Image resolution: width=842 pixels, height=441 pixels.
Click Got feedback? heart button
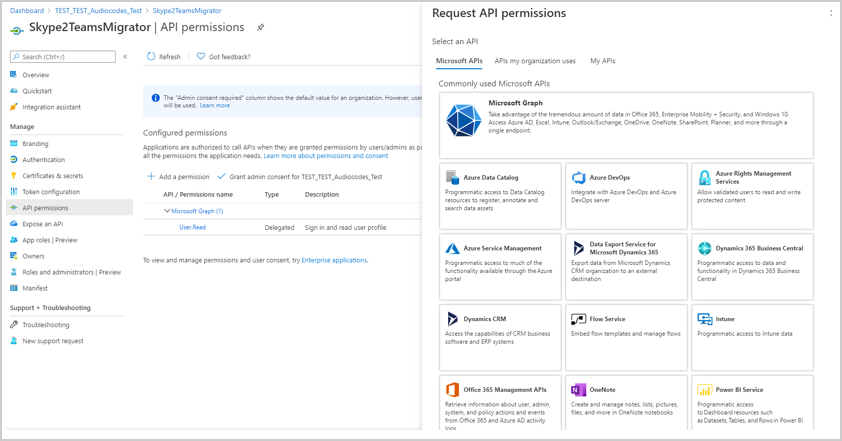pos(223,56)
